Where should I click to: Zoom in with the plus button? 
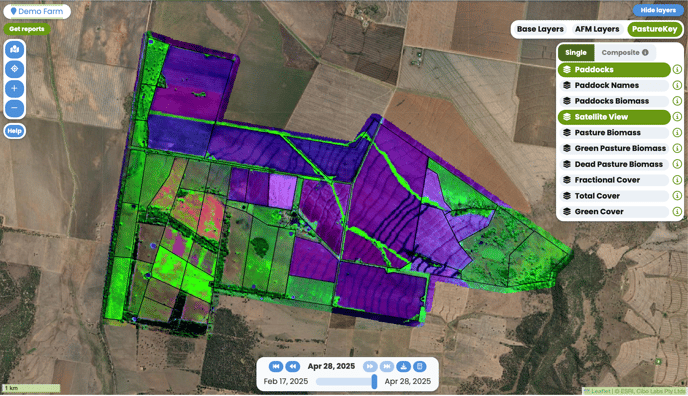pyautogui.click(x=14, y=89)
